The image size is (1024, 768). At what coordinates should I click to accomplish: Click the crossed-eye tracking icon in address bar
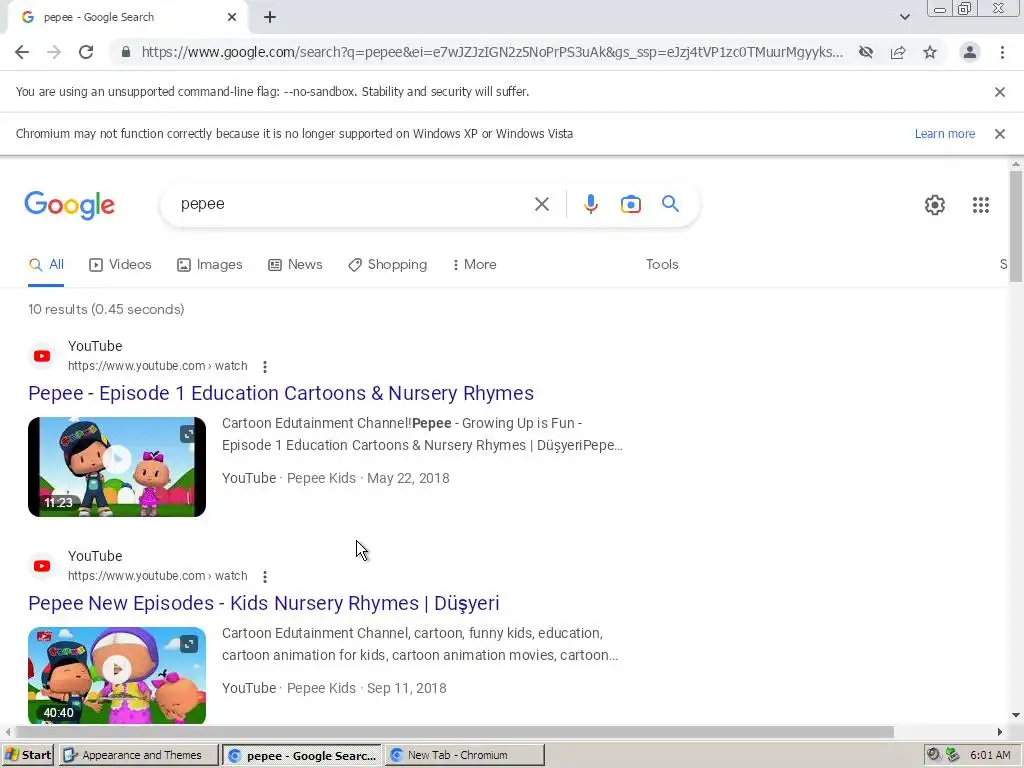tap(866, 52)
